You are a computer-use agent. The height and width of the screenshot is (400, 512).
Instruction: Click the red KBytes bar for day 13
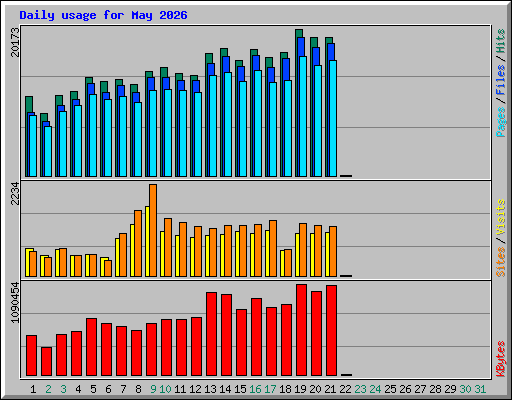point(211,334)
